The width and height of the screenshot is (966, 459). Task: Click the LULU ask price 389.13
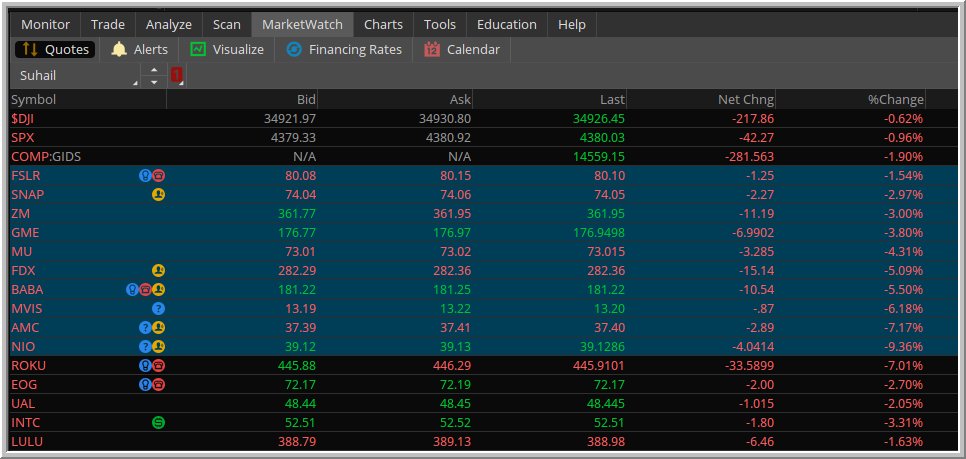[x=452, y=442]
